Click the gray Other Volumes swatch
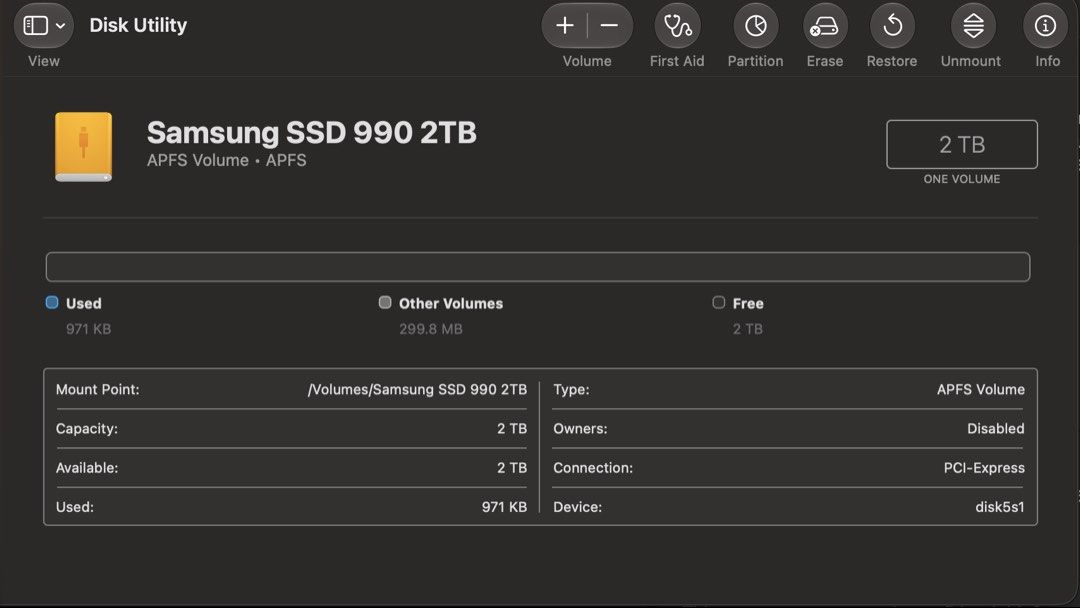This screenshot has width=1080, height=608. coord(385,302)
